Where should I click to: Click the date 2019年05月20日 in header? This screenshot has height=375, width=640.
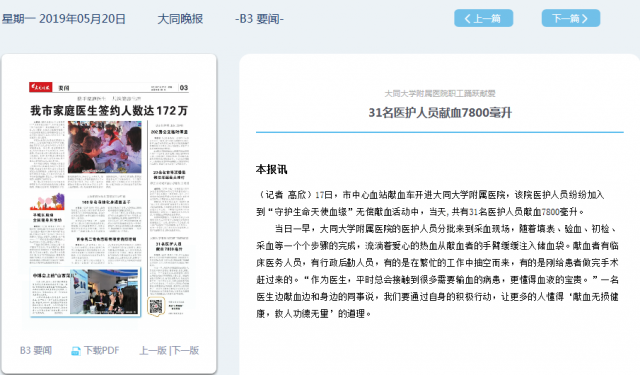tap(82, 19)
